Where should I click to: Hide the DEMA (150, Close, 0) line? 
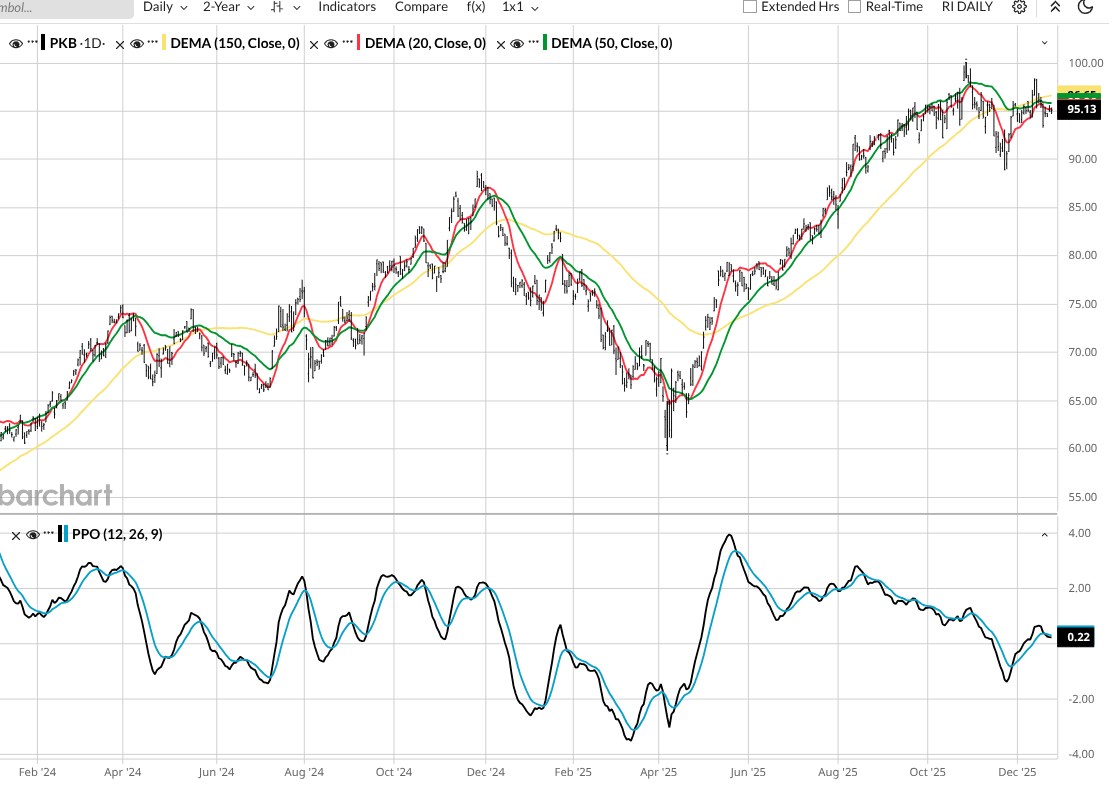[x=136, y=44]
